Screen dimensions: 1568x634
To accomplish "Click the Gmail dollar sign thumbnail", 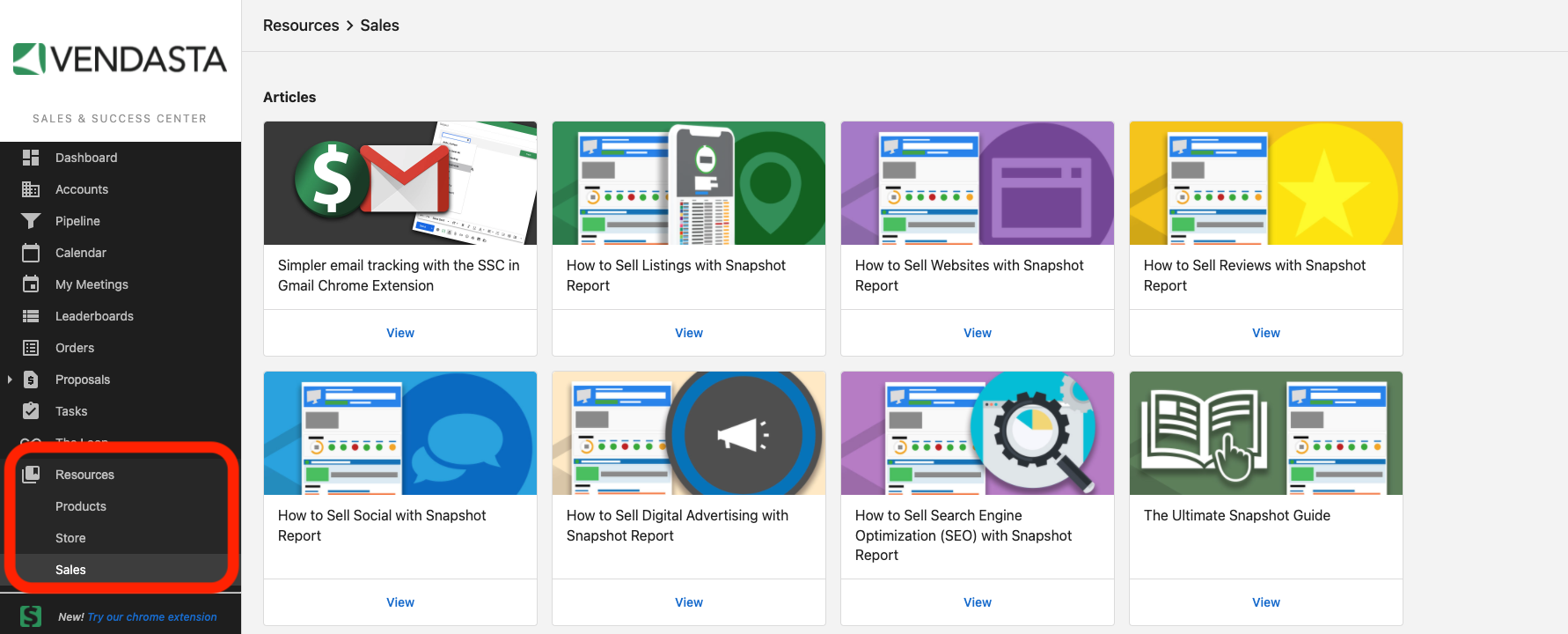I will click(400, 183).
